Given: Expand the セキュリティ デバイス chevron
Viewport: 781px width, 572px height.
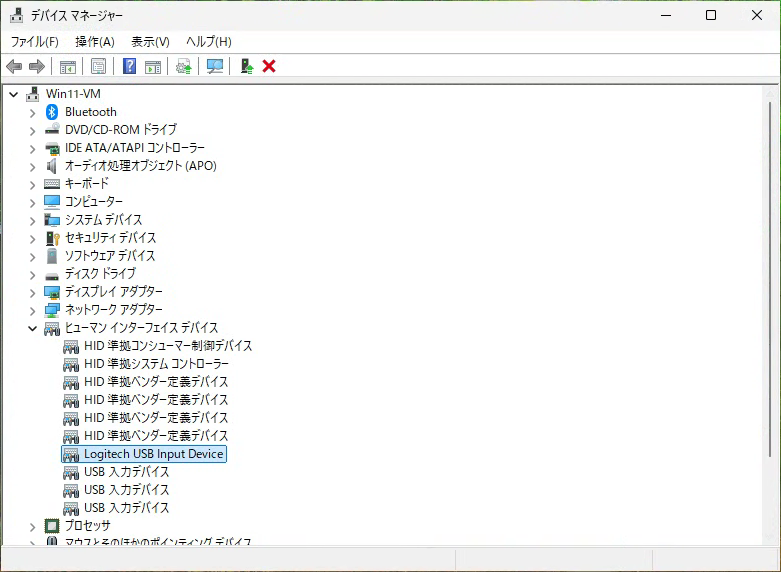Looking at the screenshot, I should 32,239.
